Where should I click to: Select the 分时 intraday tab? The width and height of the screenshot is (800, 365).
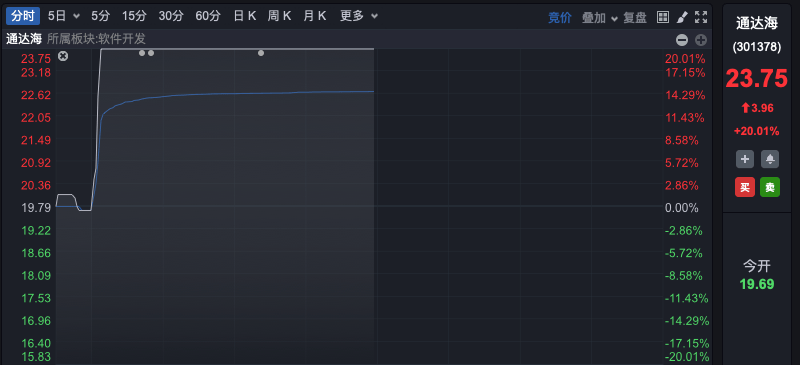[x=23, y=16]
